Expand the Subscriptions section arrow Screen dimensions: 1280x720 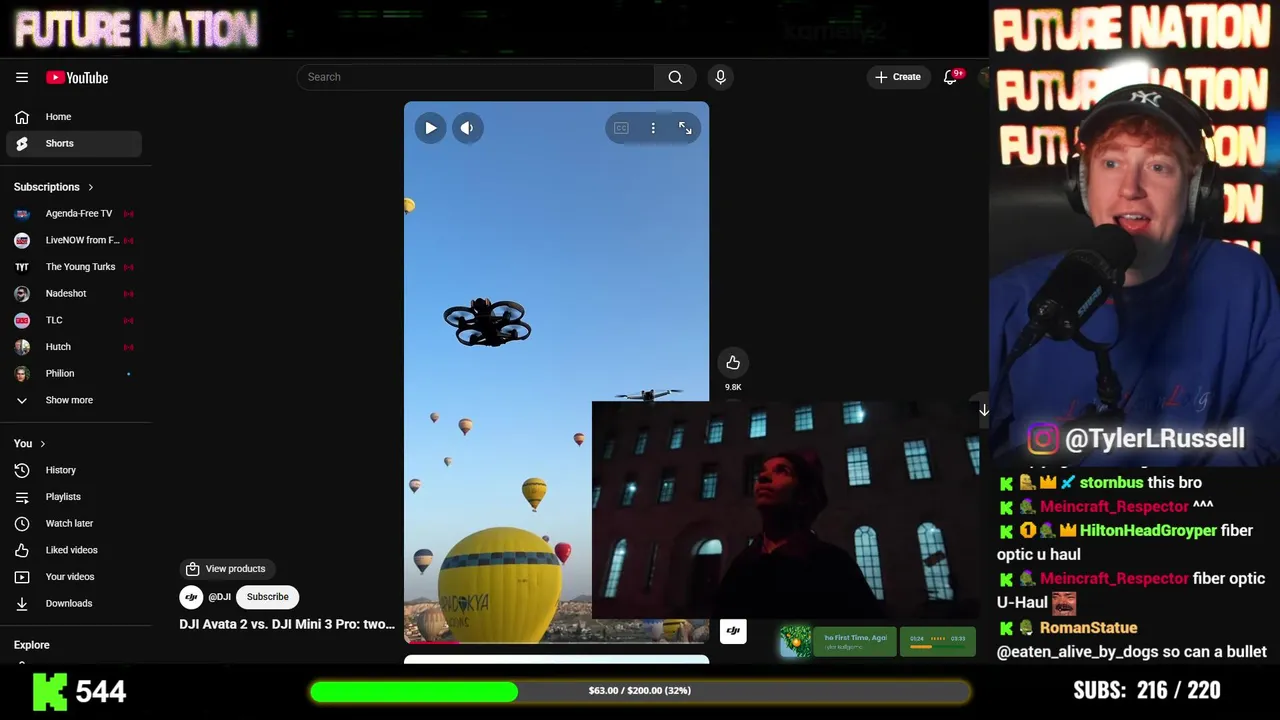coord(91,187)
